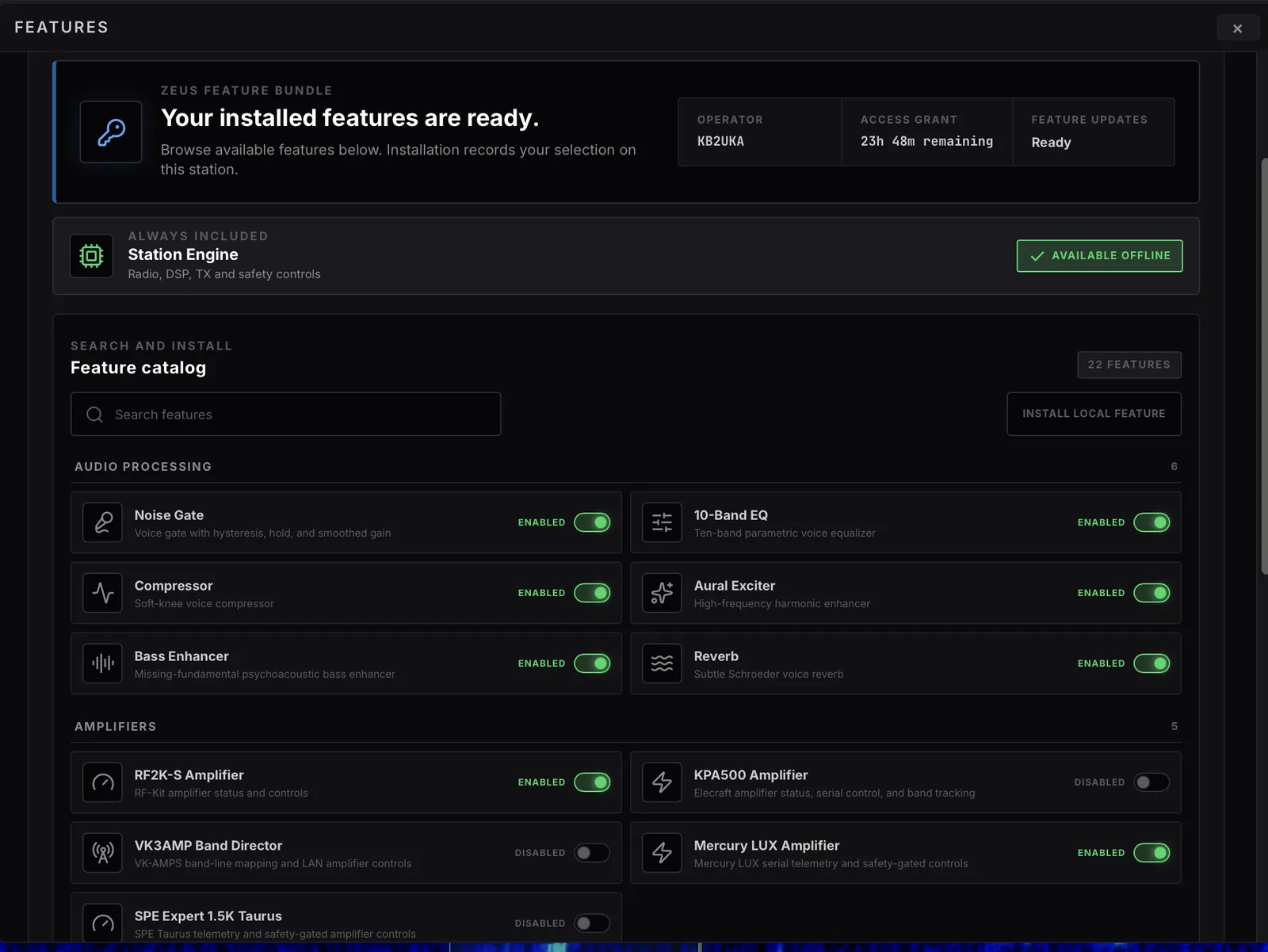Click the 'Noise Gate' feature name
Screen dimensions: 1268x952
point(169,515)
